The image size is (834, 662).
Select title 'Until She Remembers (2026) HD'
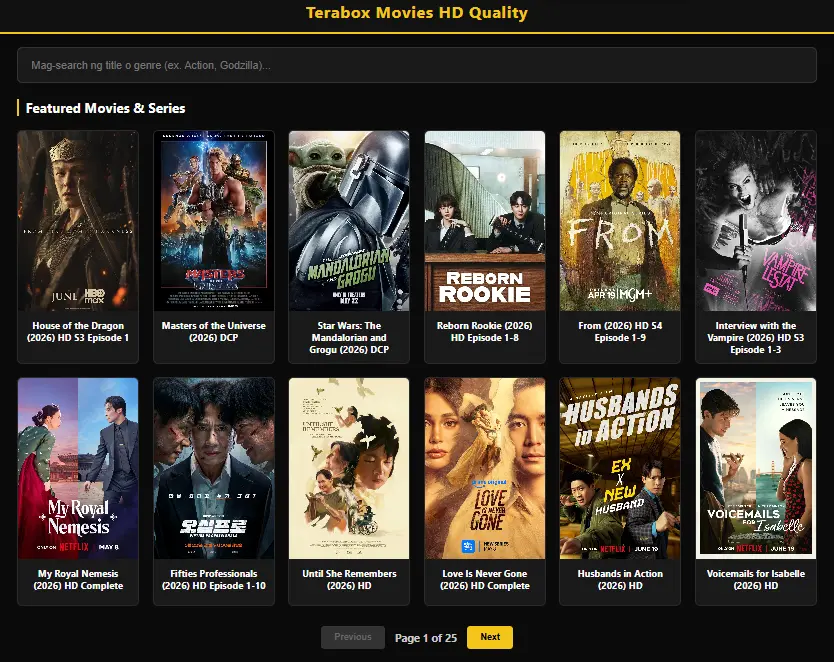349,580
